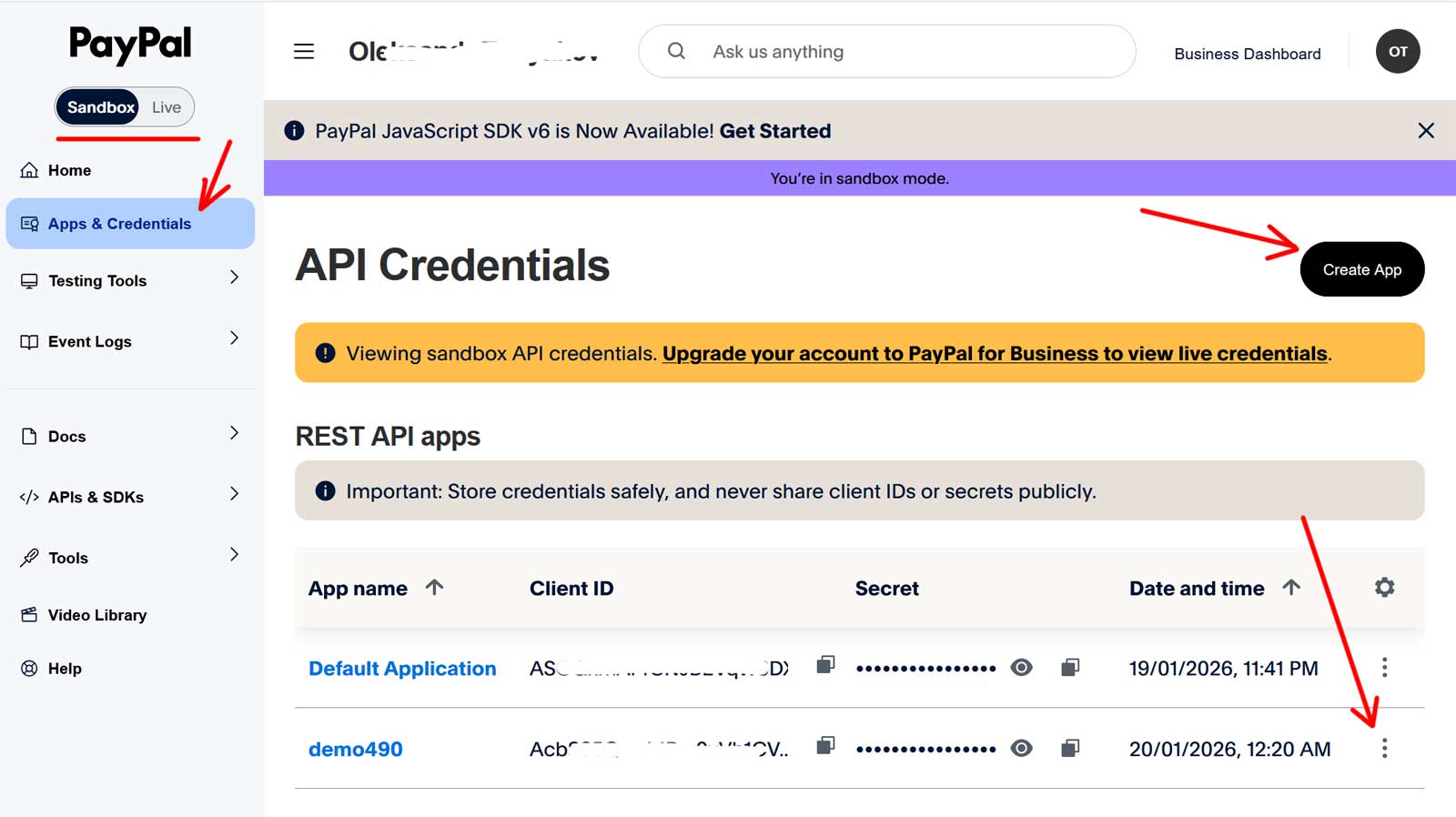Open Default Application row three-dot menu

1384,668
